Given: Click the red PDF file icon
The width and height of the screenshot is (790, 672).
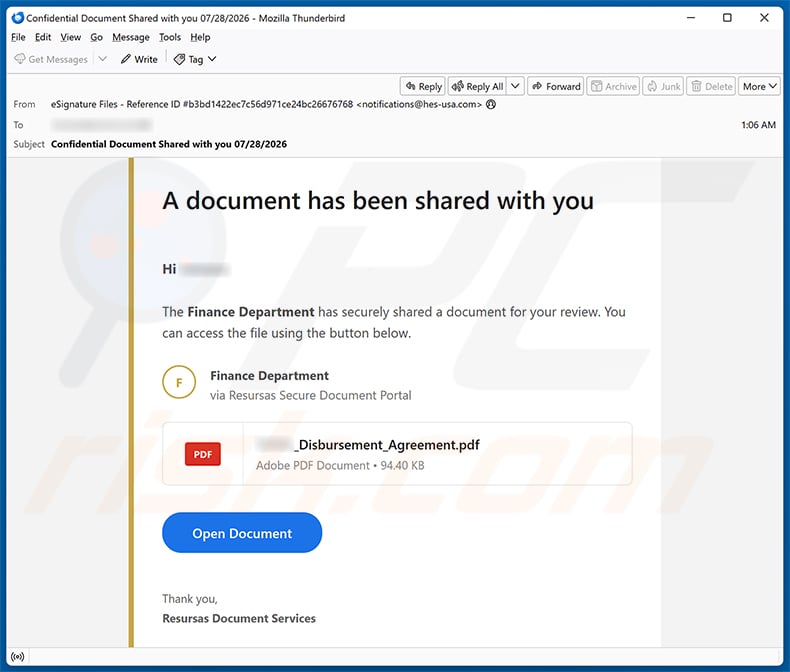Looking at the screenshot, I should (203, 454).
